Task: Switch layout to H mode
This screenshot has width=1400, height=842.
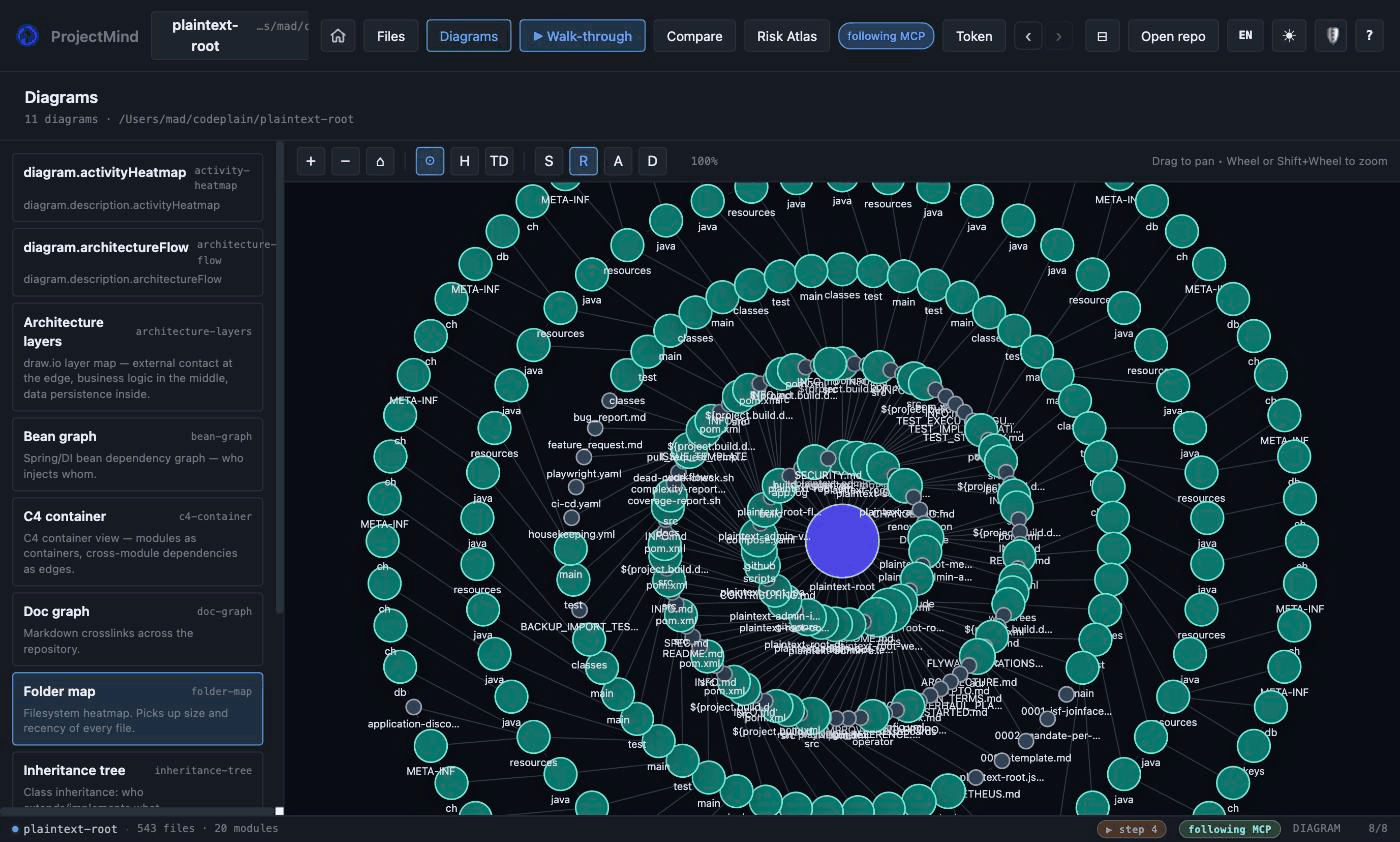Action: tap(464, 161)
